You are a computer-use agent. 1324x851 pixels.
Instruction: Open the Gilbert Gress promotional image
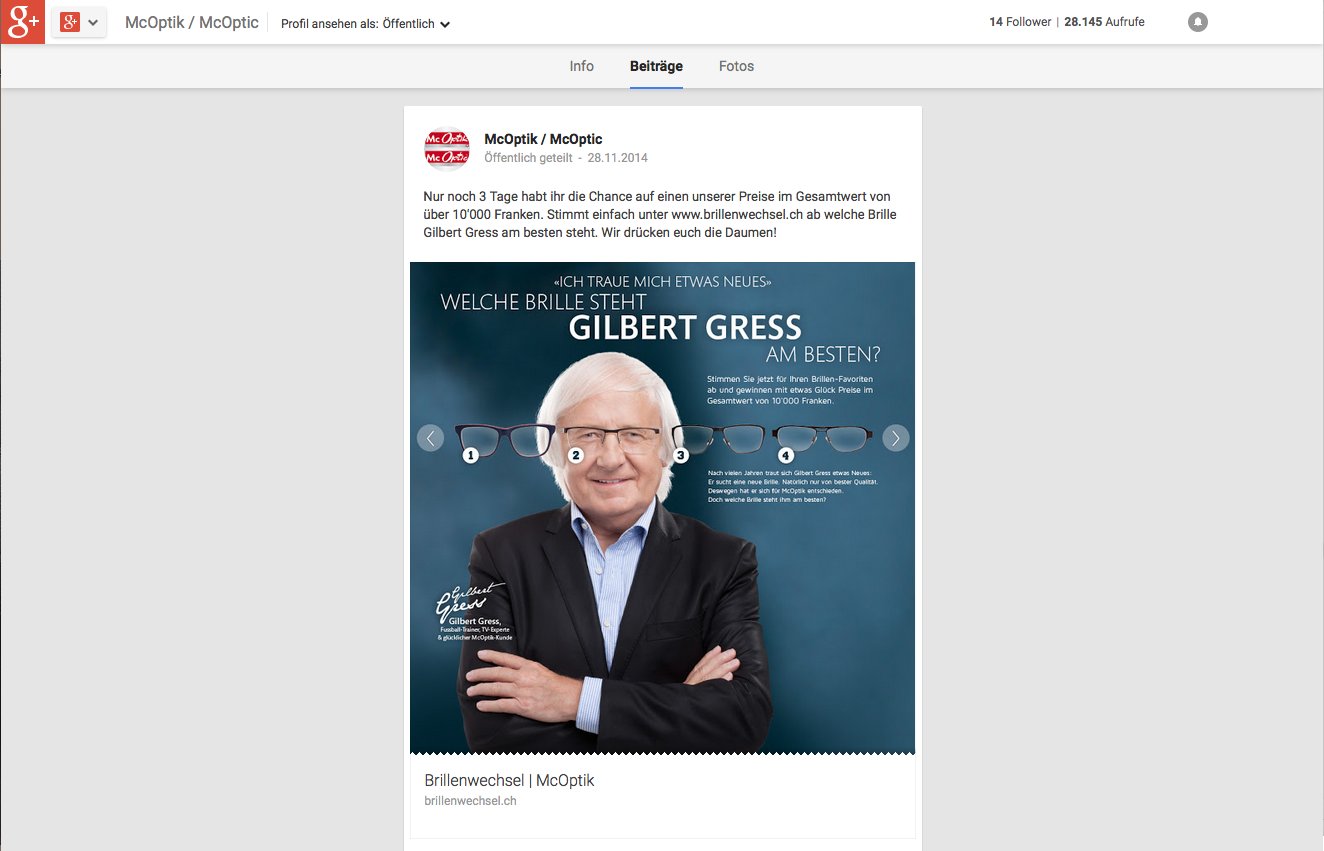point(662,508)
